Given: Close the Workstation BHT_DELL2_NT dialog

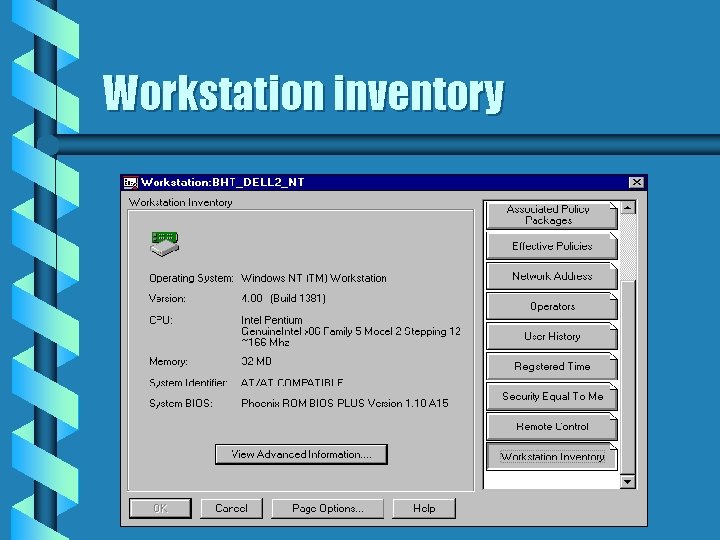Looking at the screenshot, I should tap(636, 182).
